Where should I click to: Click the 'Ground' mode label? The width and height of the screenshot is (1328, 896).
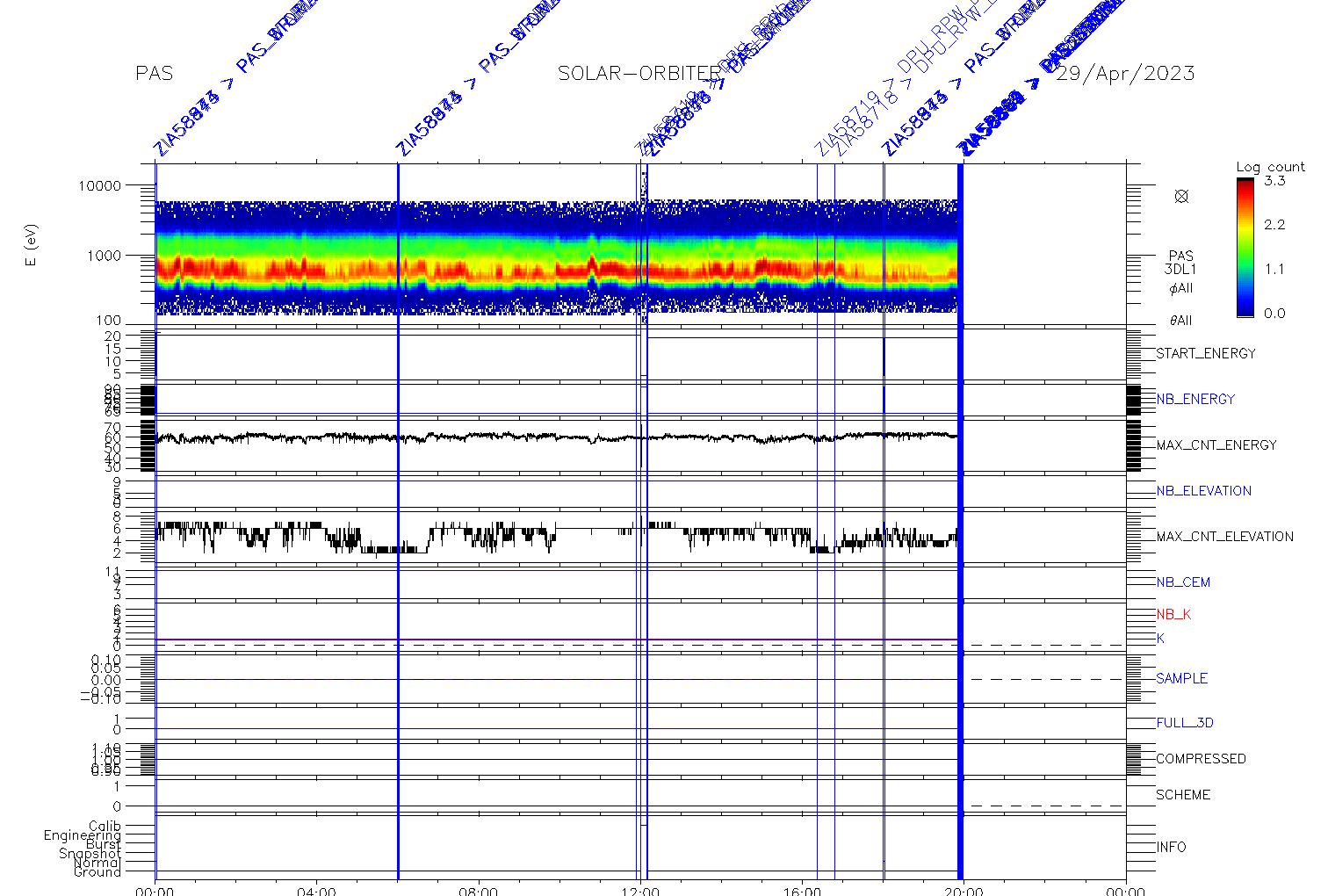[97, 871]
